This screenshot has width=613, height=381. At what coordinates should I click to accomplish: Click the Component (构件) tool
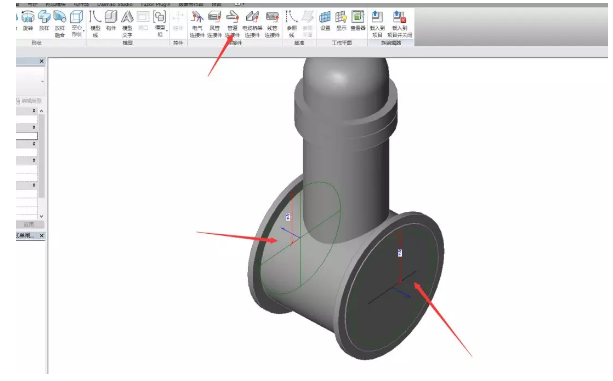coord(111,21)
